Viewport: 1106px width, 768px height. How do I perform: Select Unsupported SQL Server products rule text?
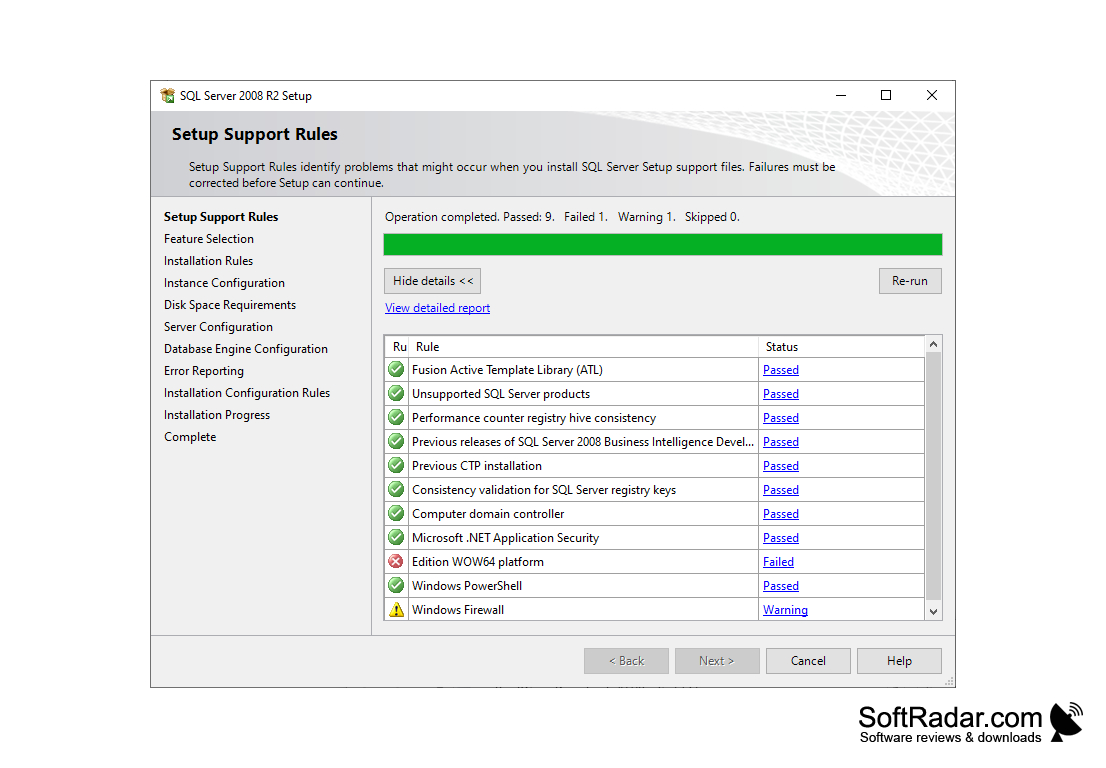(501, 394)
